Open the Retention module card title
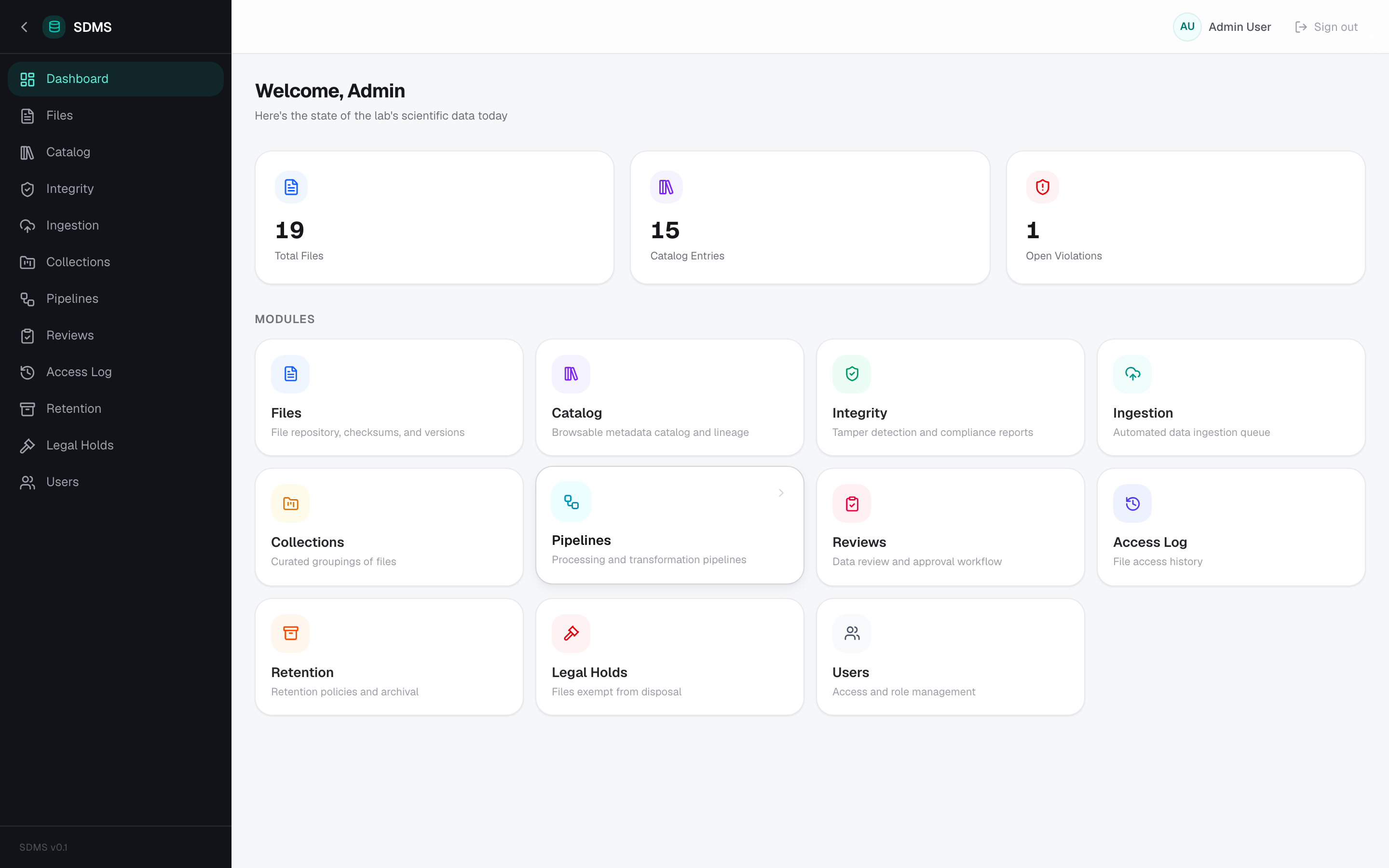This screenshot has width=1389, height=868. pyautogui.click(x=302, y=673)
